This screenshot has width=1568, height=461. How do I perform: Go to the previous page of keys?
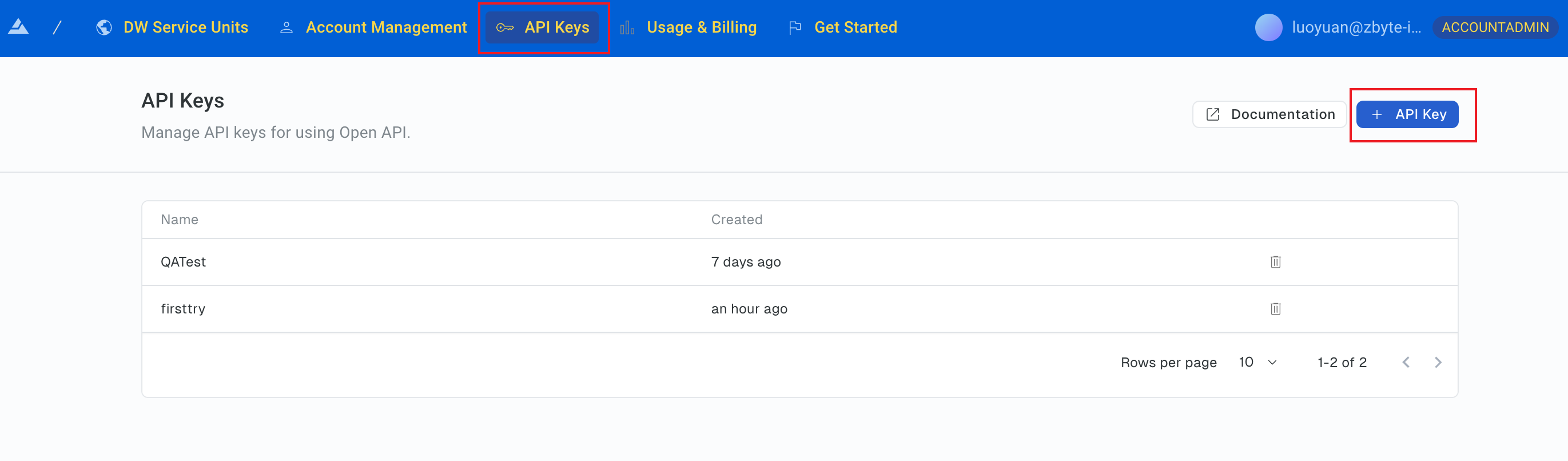tap(1406, 363)
